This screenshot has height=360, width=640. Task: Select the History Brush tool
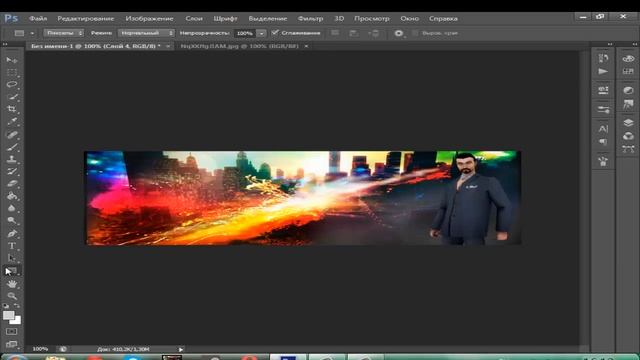11,171
